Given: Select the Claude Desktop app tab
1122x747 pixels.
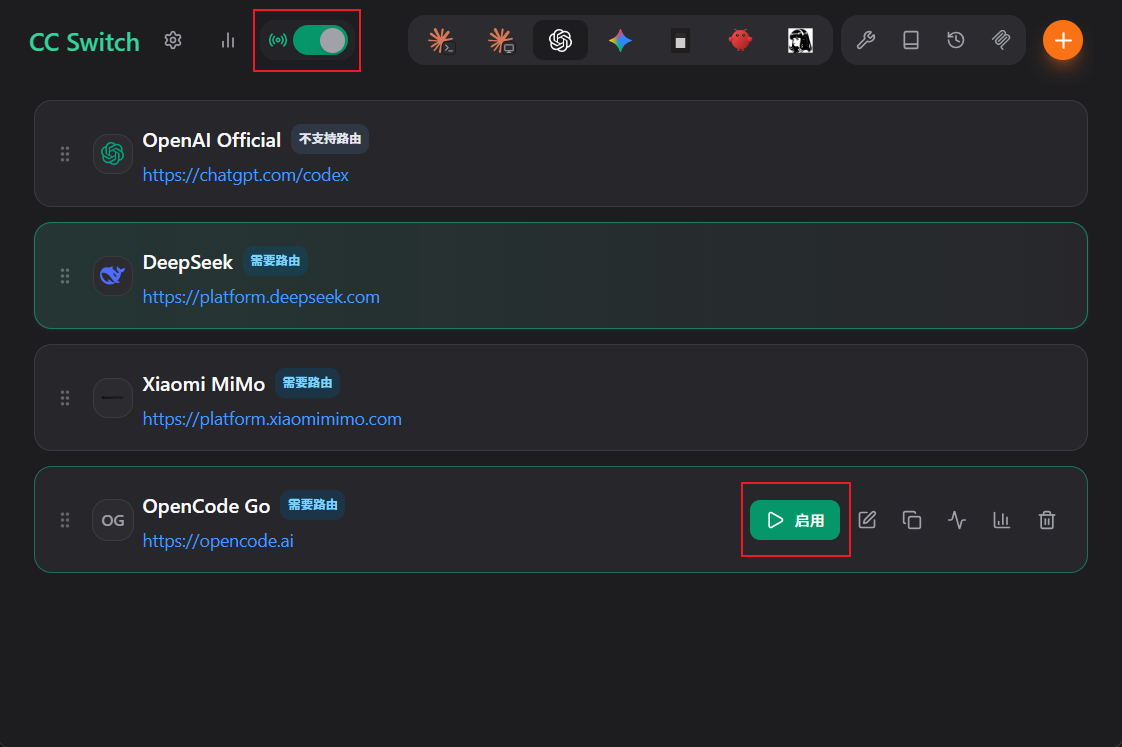Looking at the screenshot, I should point(501,40).
